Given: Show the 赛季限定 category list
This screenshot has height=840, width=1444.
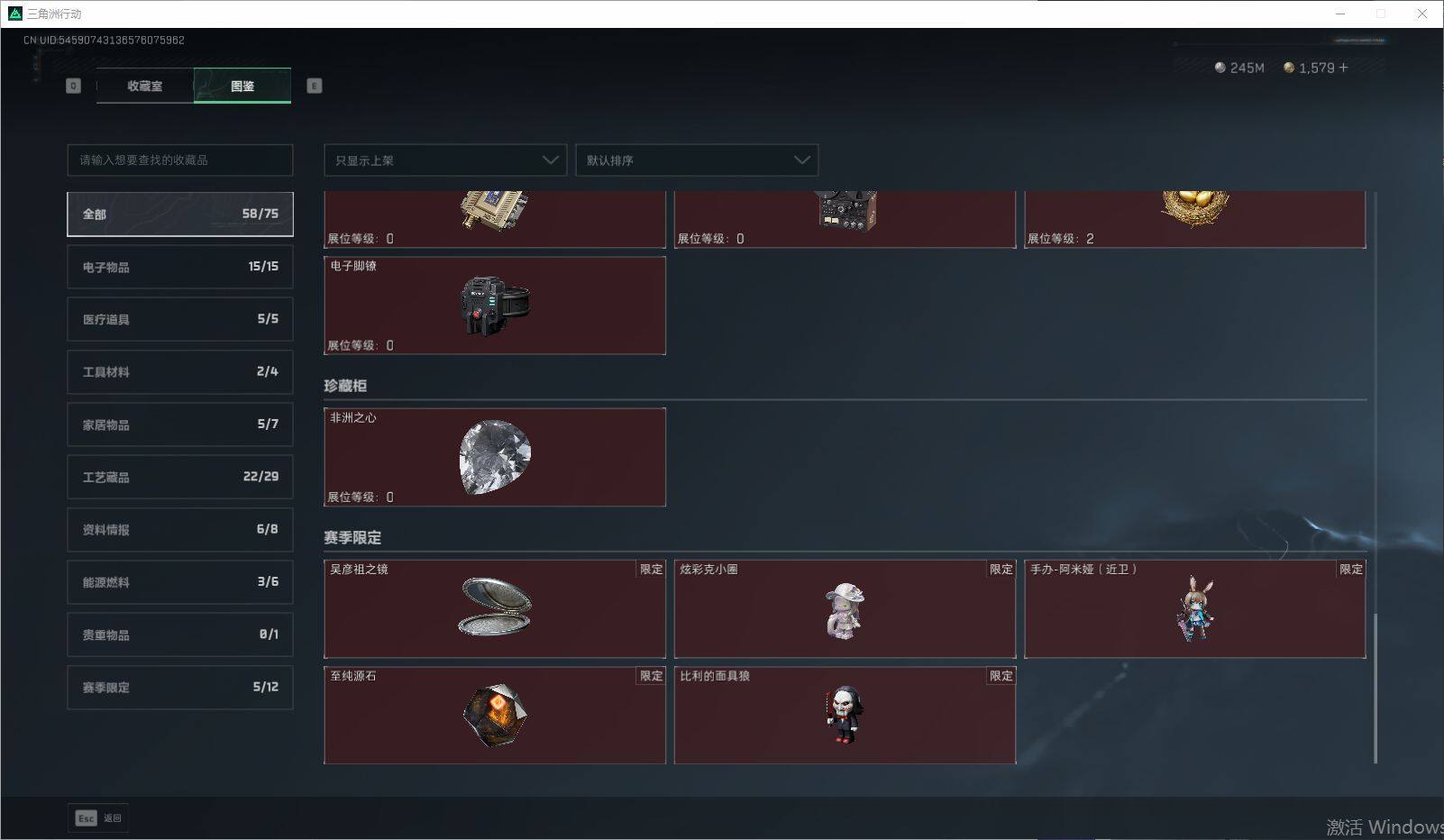Looking at the screenshot, I should point(180,687).
